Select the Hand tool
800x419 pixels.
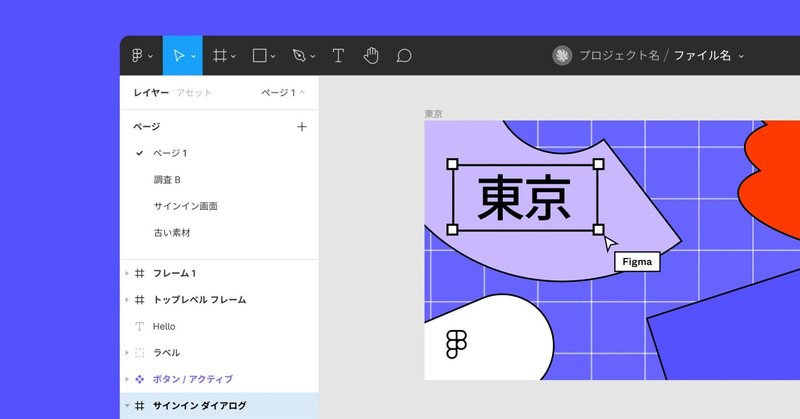(371, 55)
